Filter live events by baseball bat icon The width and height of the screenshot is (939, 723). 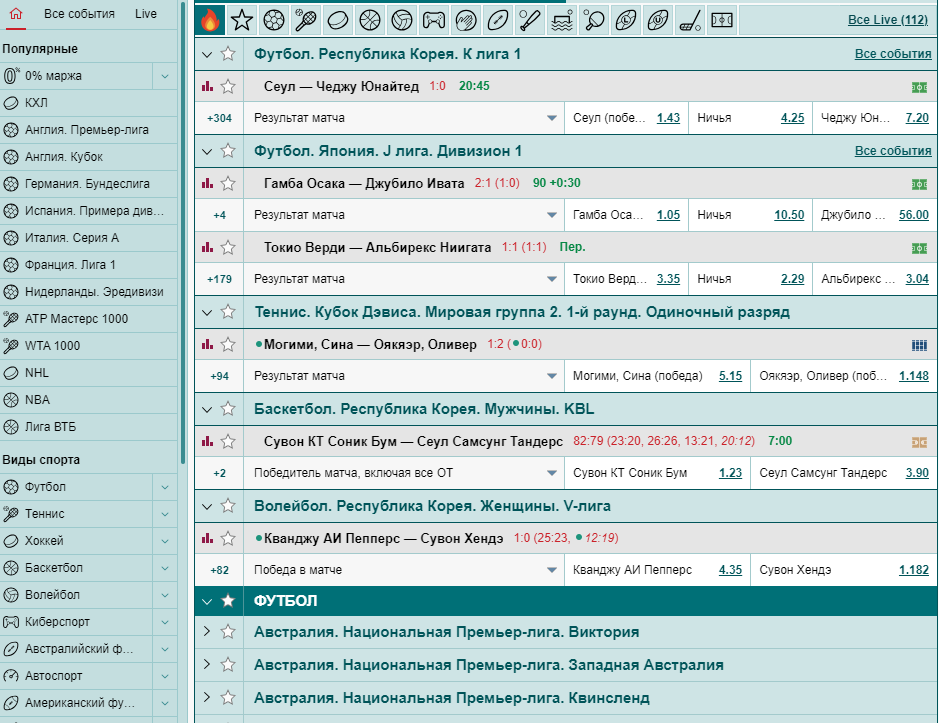click(x=530, y=20)
